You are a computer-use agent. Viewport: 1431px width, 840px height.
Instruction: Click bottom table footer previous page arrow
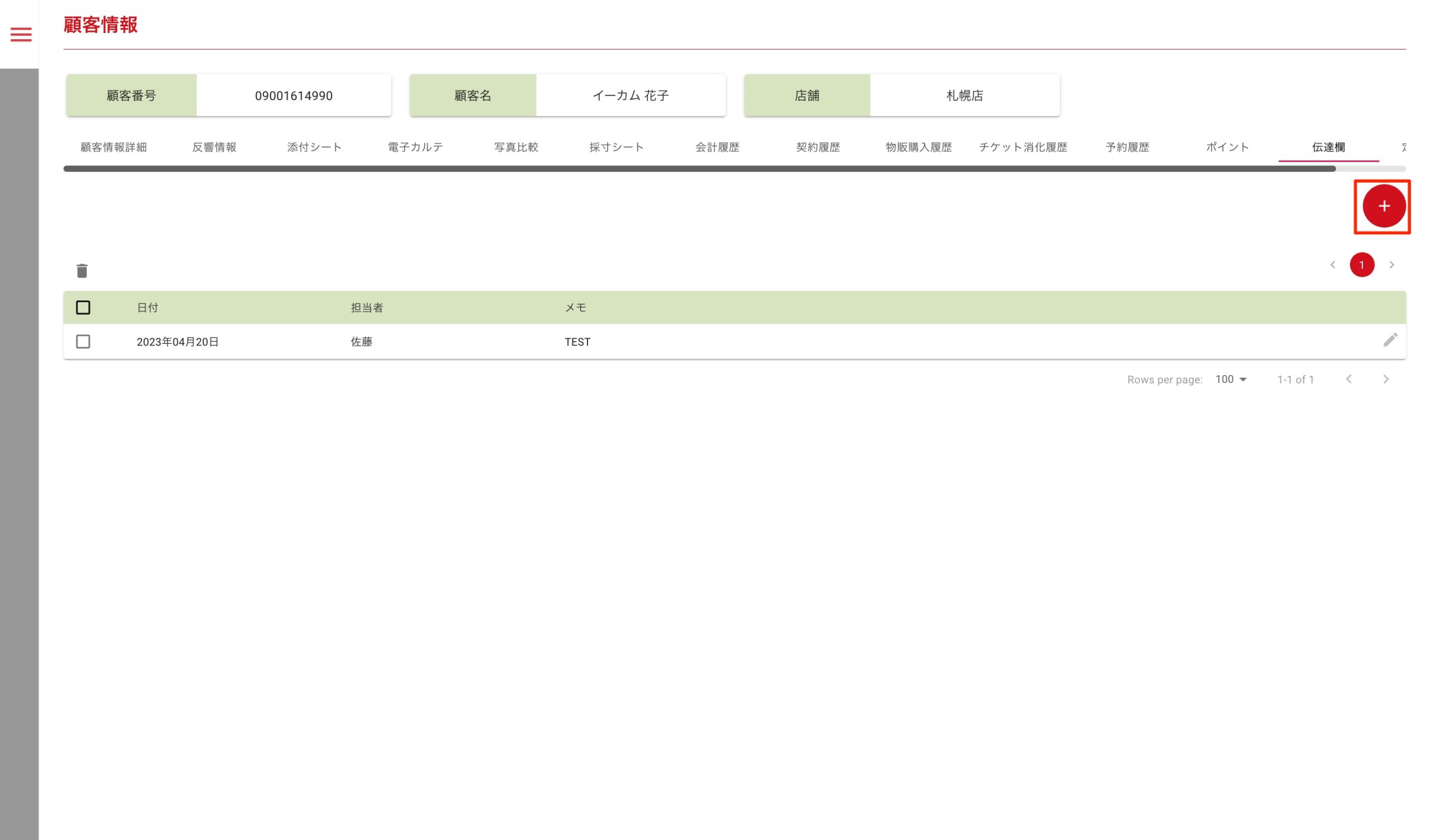click(1349, 379)
